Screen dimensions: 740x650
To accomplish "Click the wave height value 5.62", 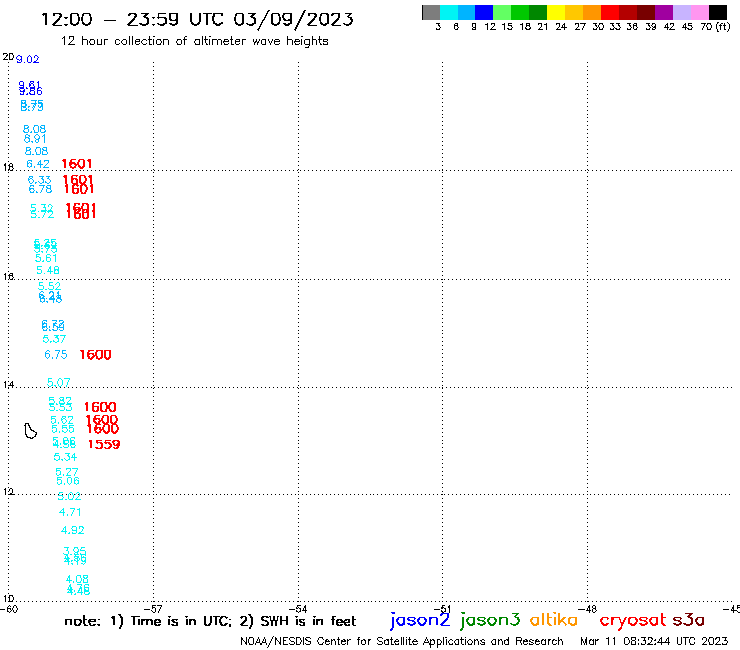I will (x=62, y=420).
